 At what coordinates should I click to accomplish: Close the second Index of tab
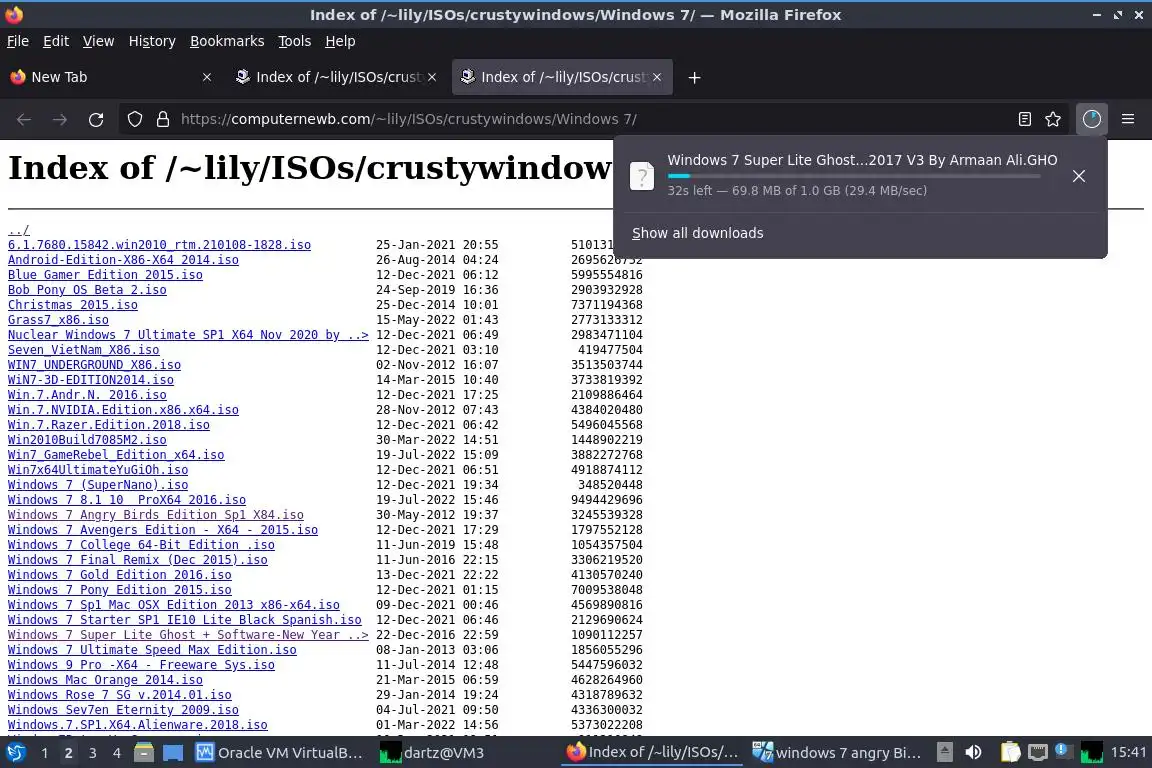432,77
